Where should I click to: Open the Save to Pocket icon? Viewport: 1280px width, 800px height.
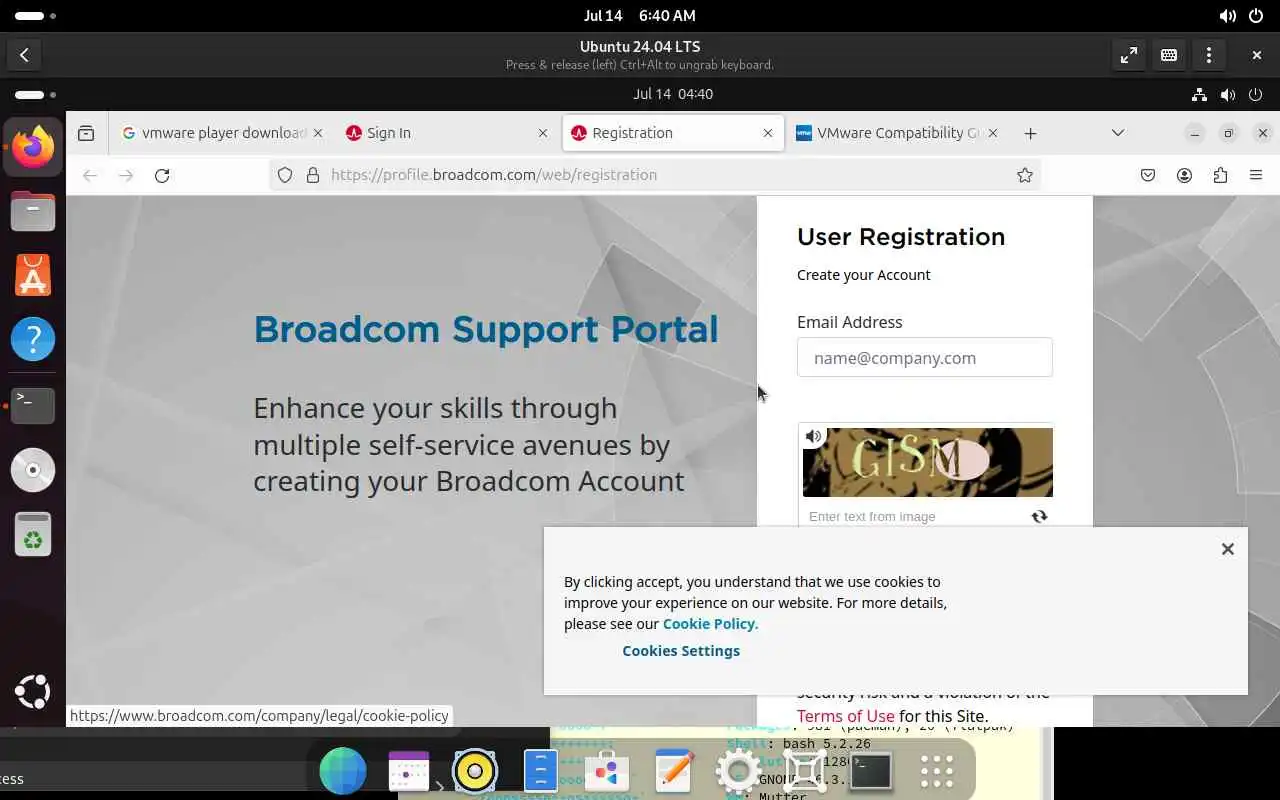pyautogui.click(x=1148, y=175)
